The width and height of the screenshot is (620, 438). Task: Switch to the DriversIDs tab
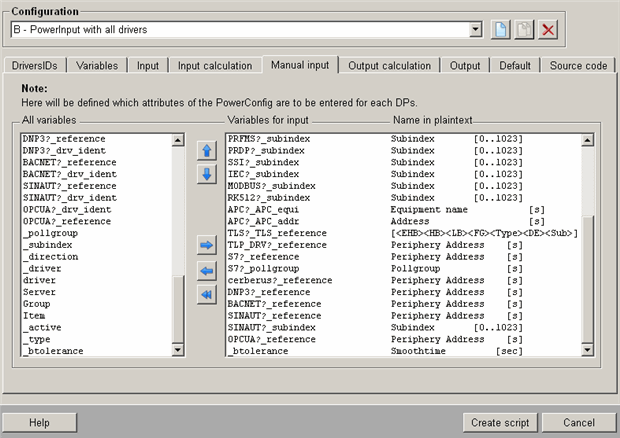tap(36, 65)
